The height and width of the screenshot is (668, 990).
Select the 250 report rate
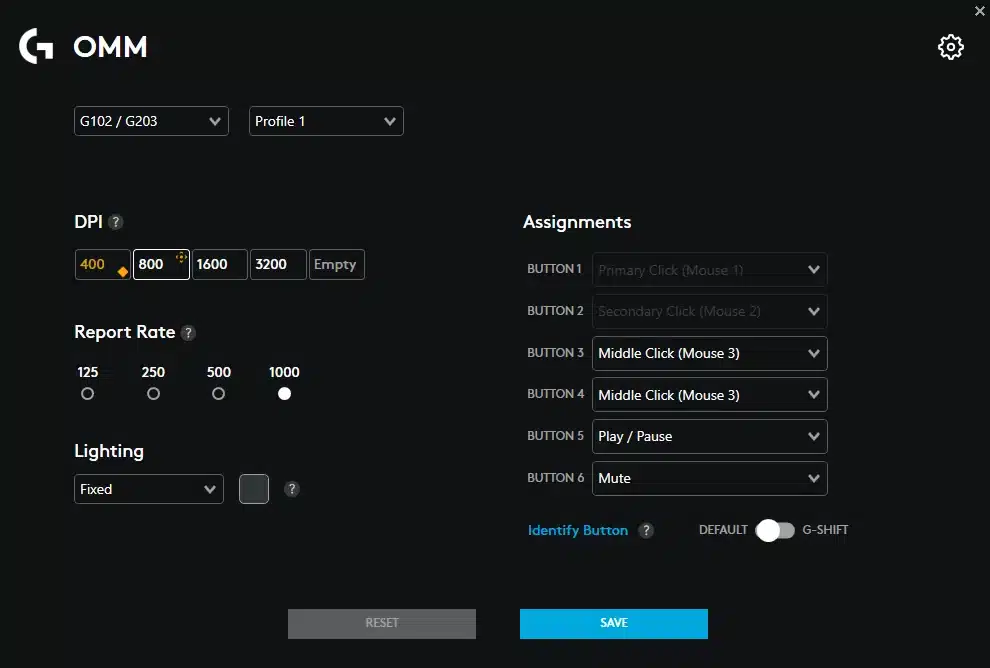pos(153,393)
